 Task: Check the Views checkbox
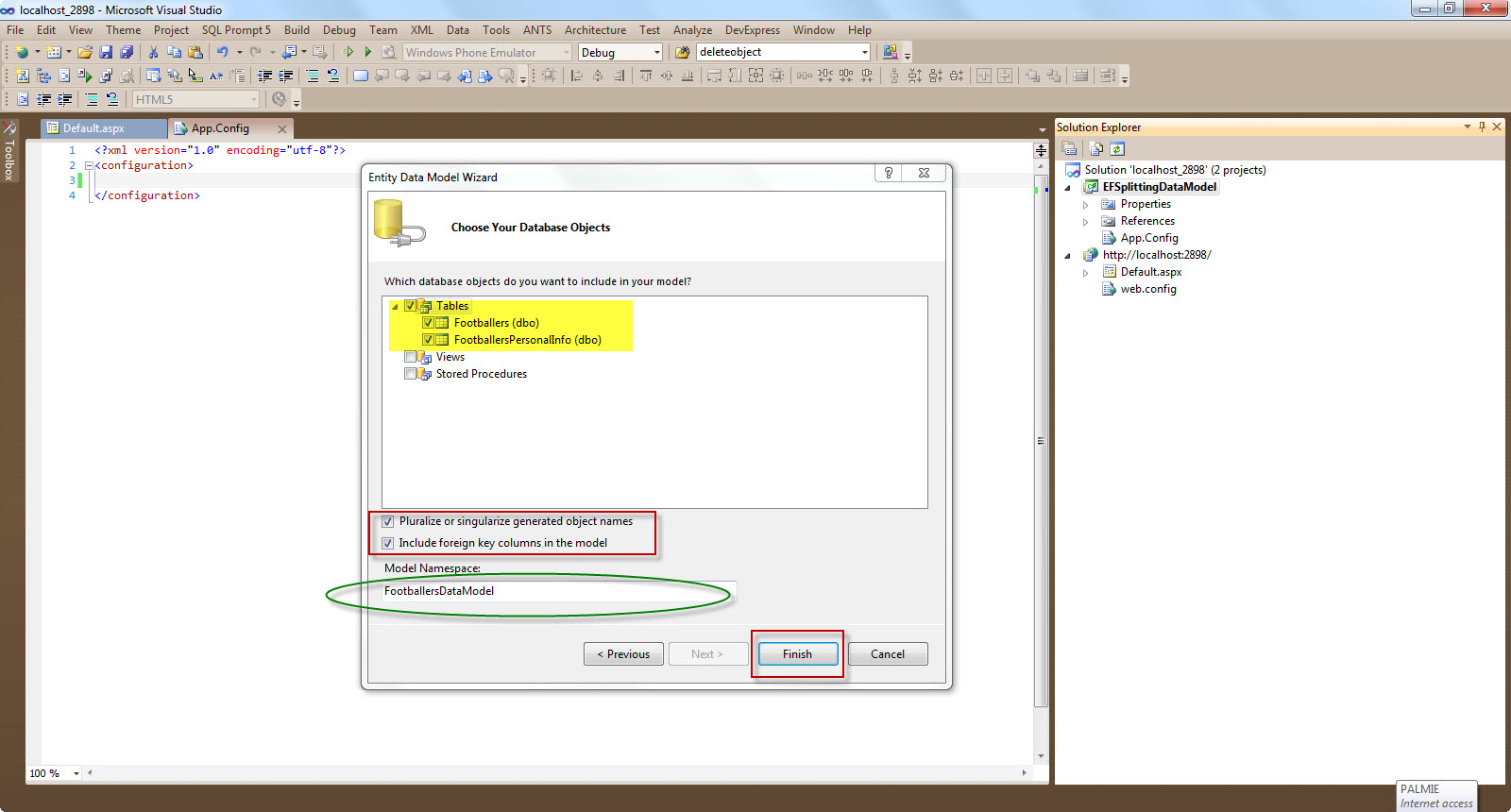[x=410, y=357]
